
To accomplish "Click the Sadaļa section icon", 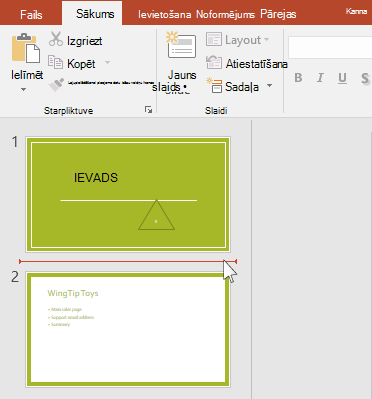I will tap(214, 85).
